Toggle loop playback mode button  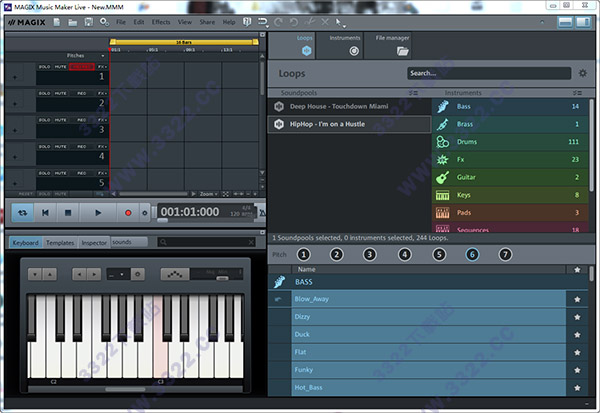(x=22, y=212)
